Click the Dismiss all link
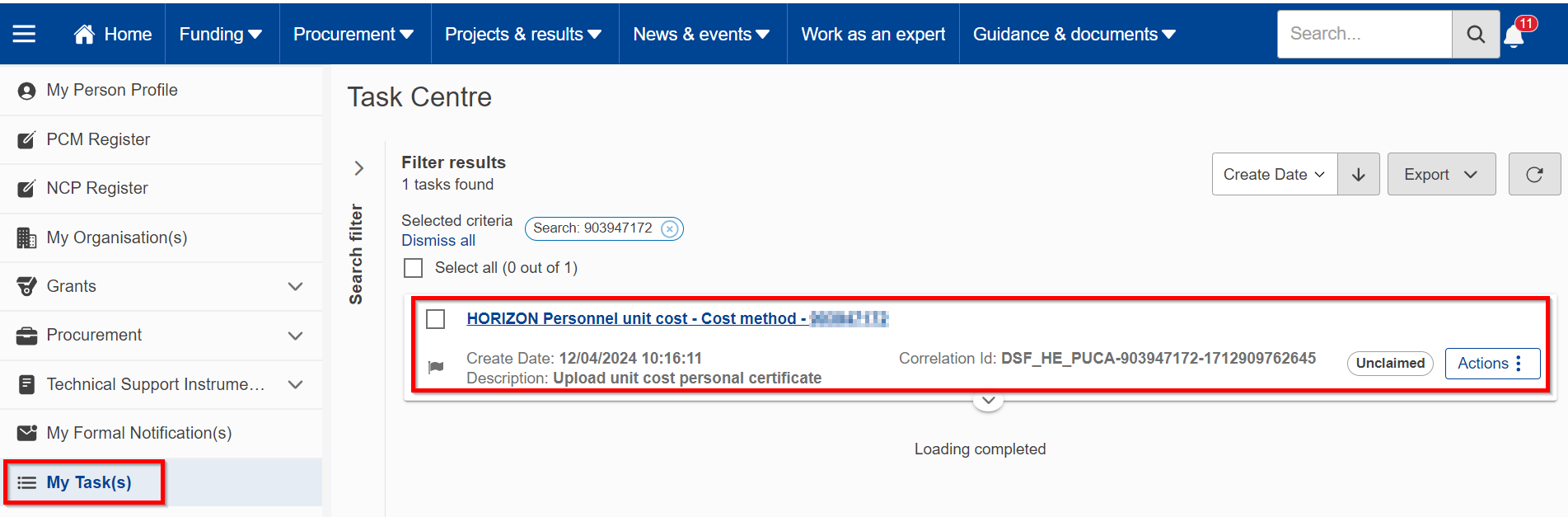 click(x=438, y=240)
